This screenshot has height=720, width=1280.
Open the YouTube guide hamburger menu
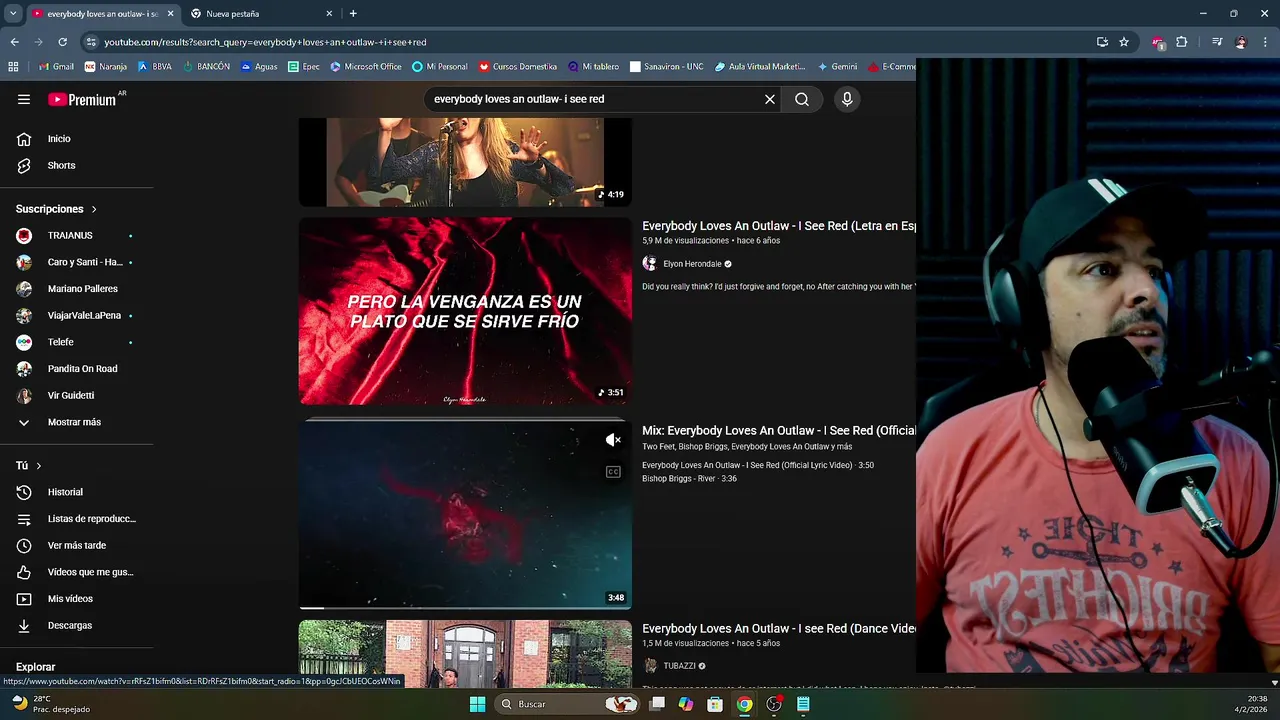pos(24,99)
